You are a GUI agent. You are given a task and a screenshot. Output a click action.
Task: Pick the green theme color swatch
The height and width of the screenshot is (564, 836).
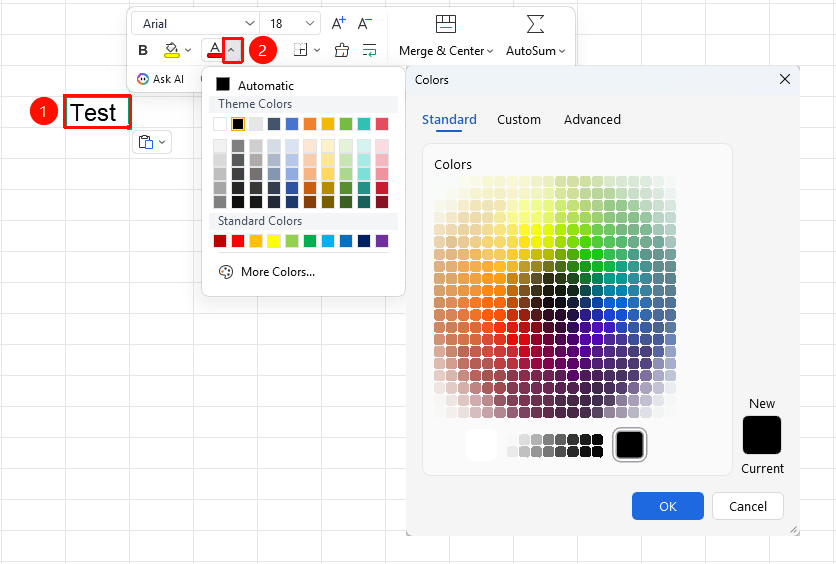[x=346, y=124]
